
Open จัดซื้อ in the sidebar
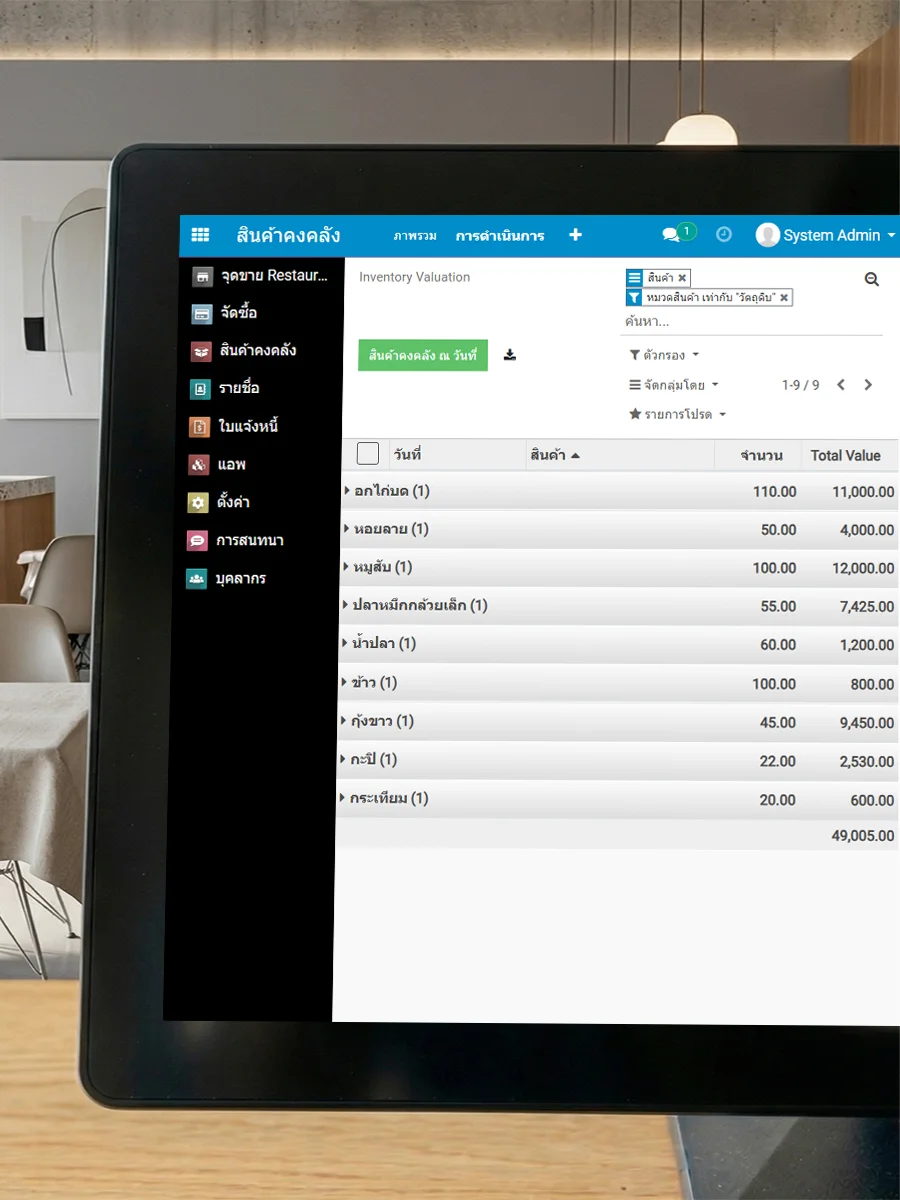coord(238,313)
